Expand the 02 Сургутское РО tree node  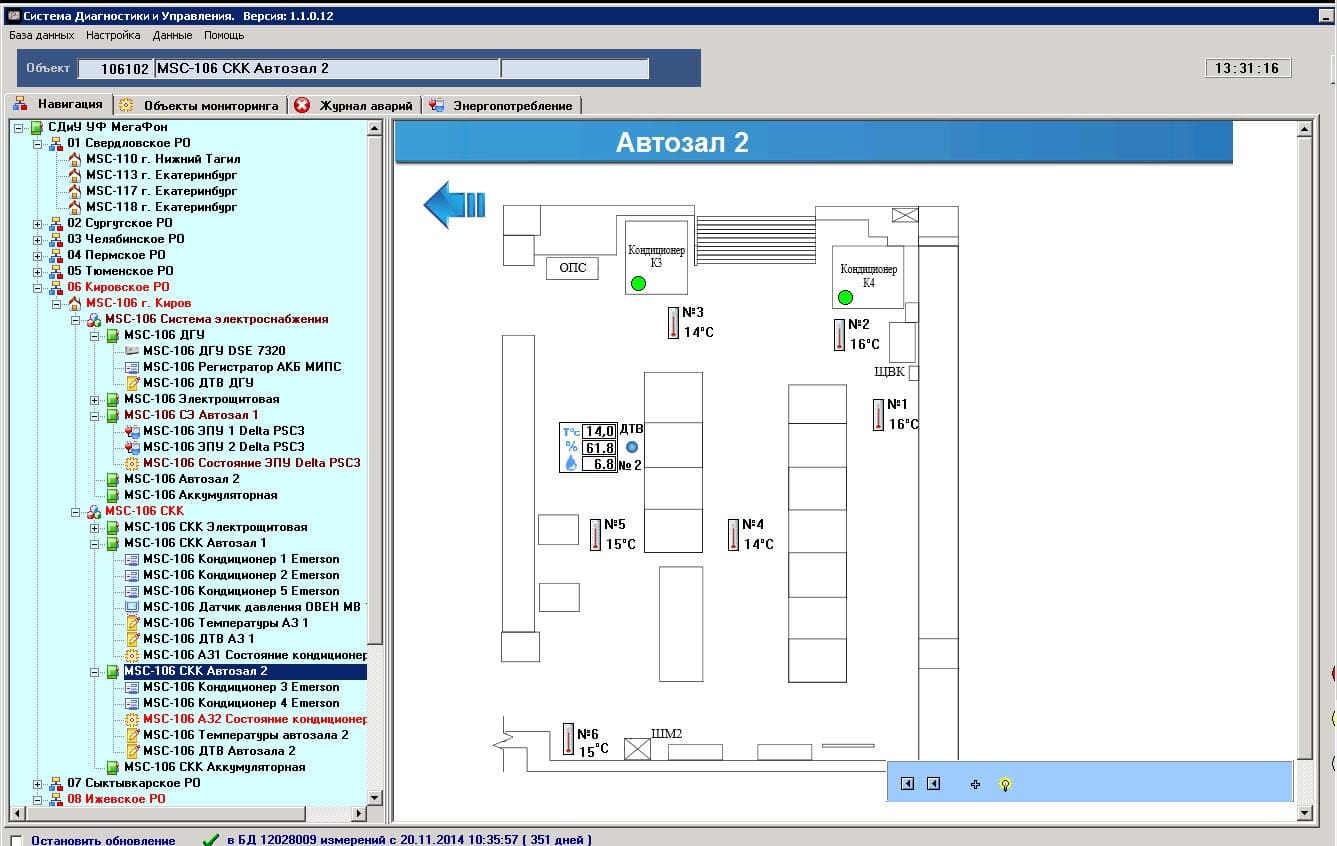[x=38, y=223]
